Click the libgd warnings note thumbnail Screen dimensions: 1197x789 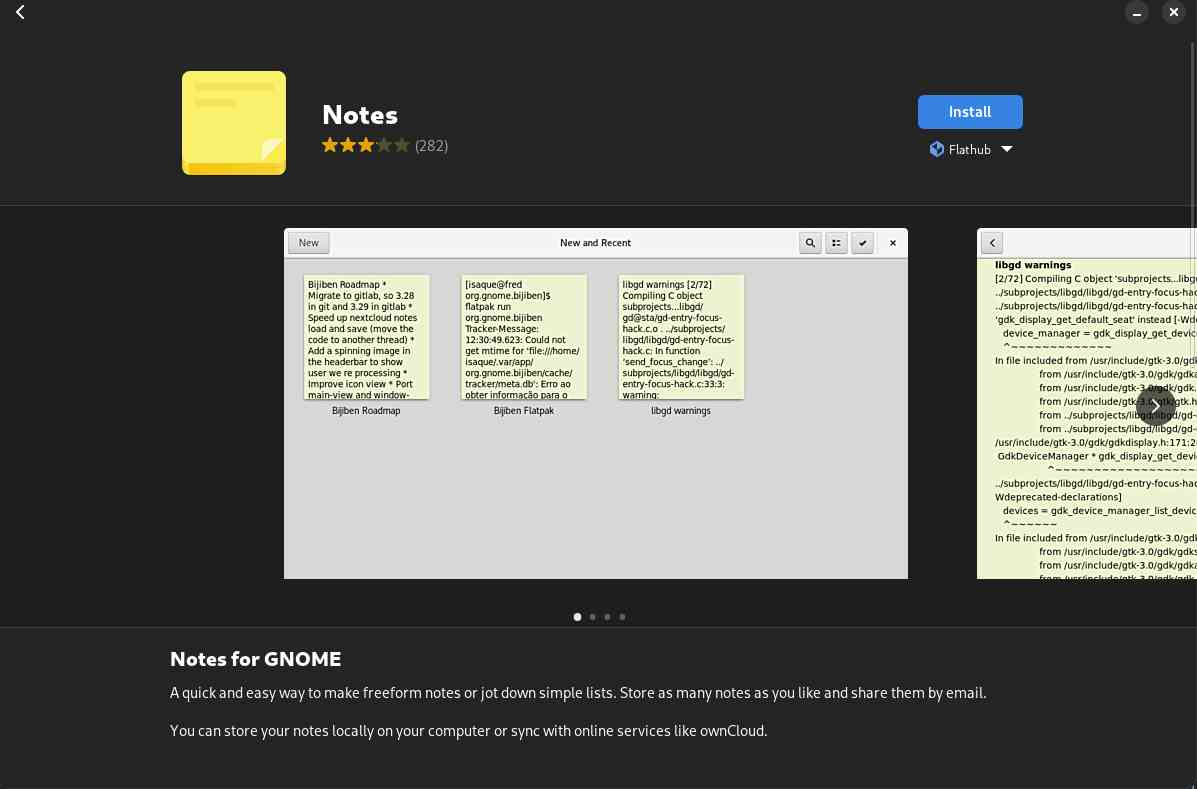(681, 337)
